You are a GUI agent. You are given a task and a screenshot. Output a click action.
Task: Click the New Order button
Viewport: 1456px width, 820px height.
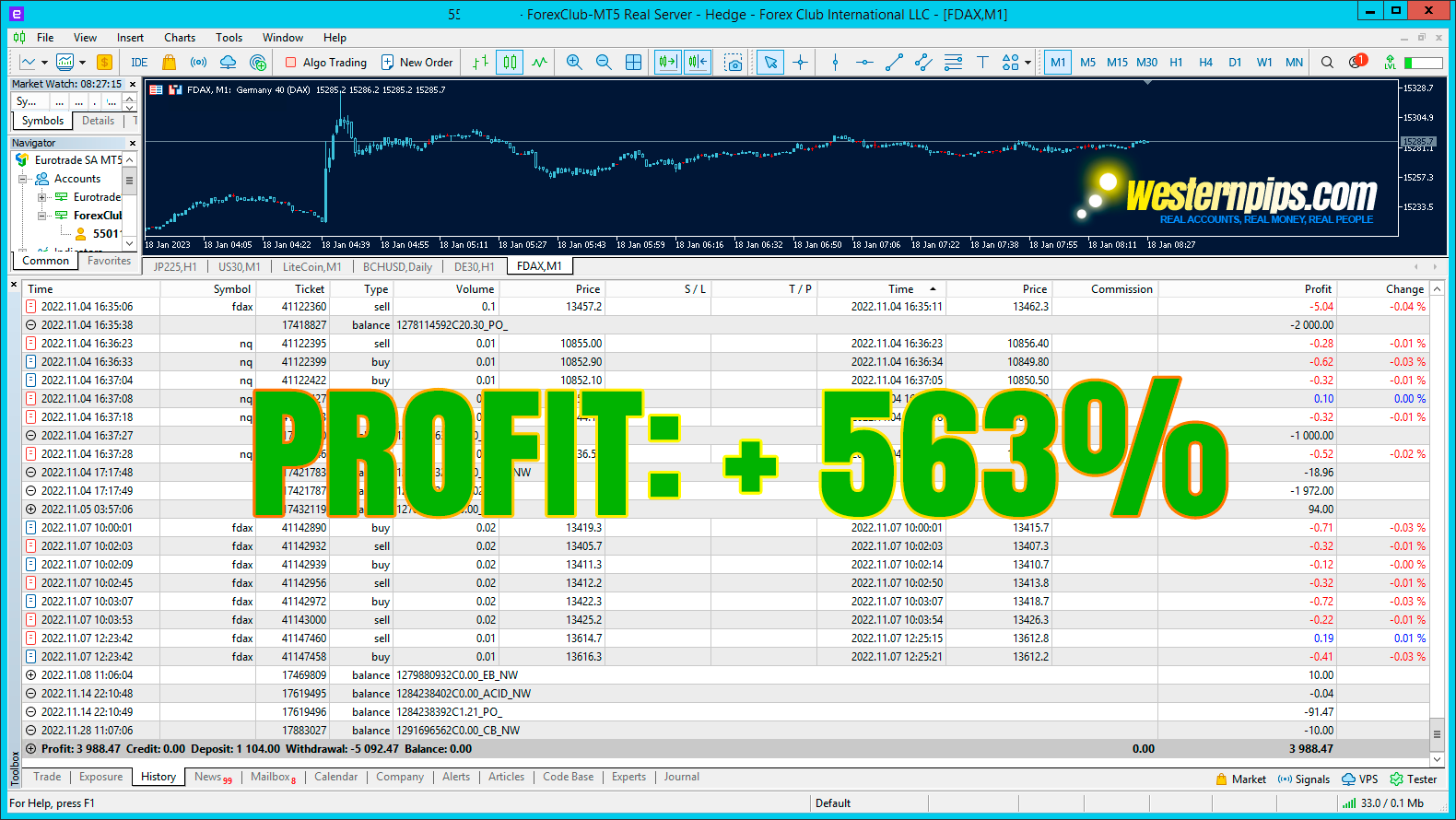(x=417, y=63)
